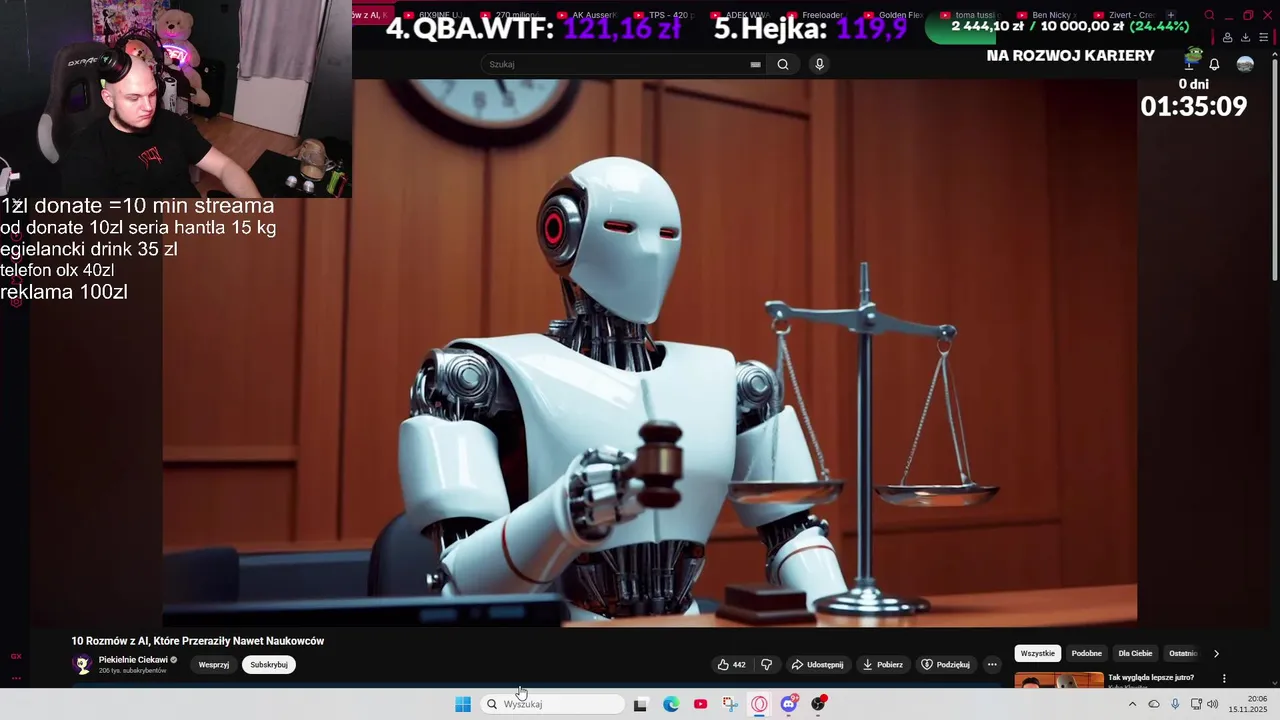The image size is (1280, 720).
Task: Select the Podobne filter chip
Action: pyautogui.click(x=1087, y=653)
